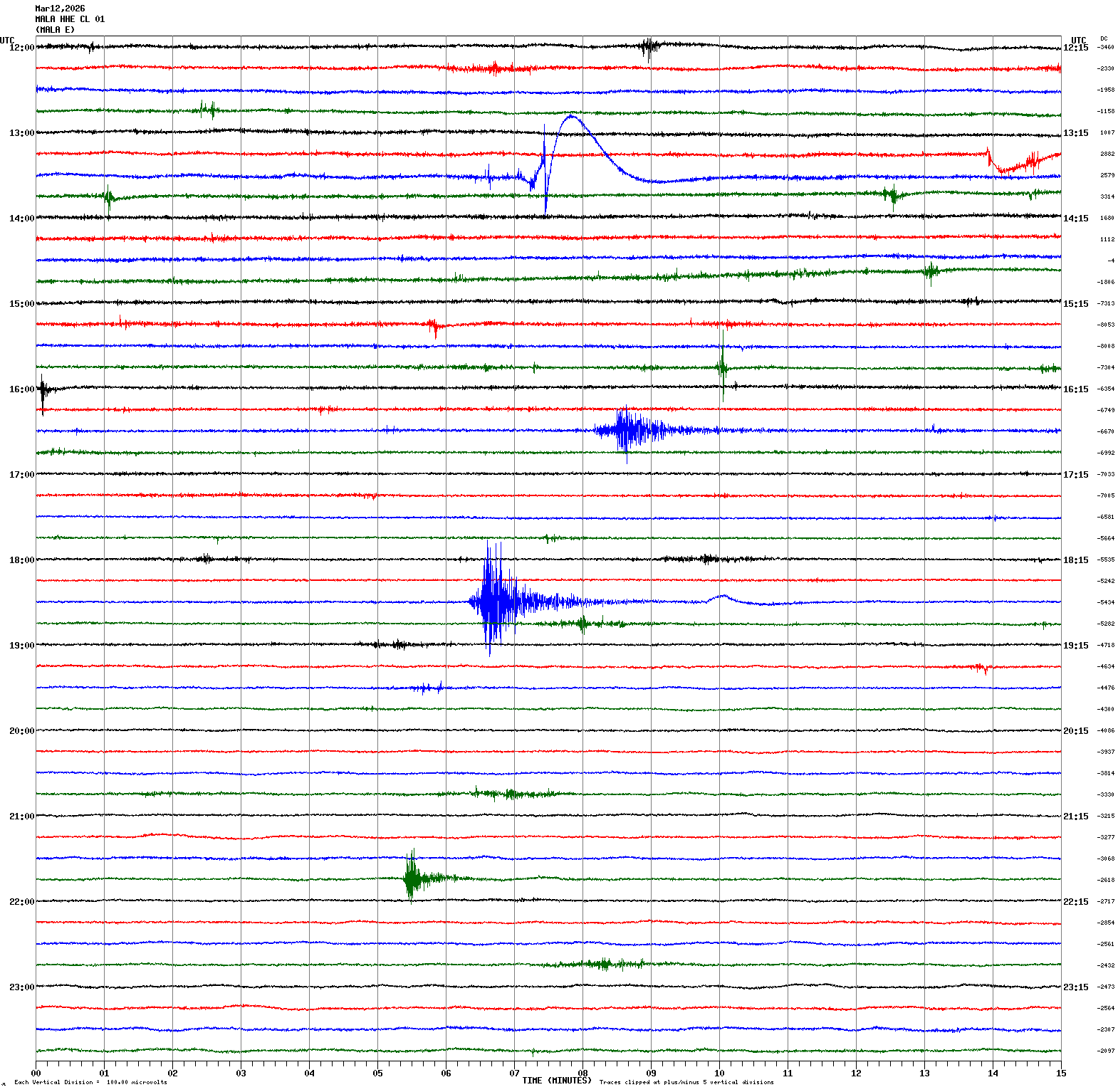The image size is (1118, 1092).
Task: Click the 16:15 label on the right axis
Action: click(x=1075, y=389)
